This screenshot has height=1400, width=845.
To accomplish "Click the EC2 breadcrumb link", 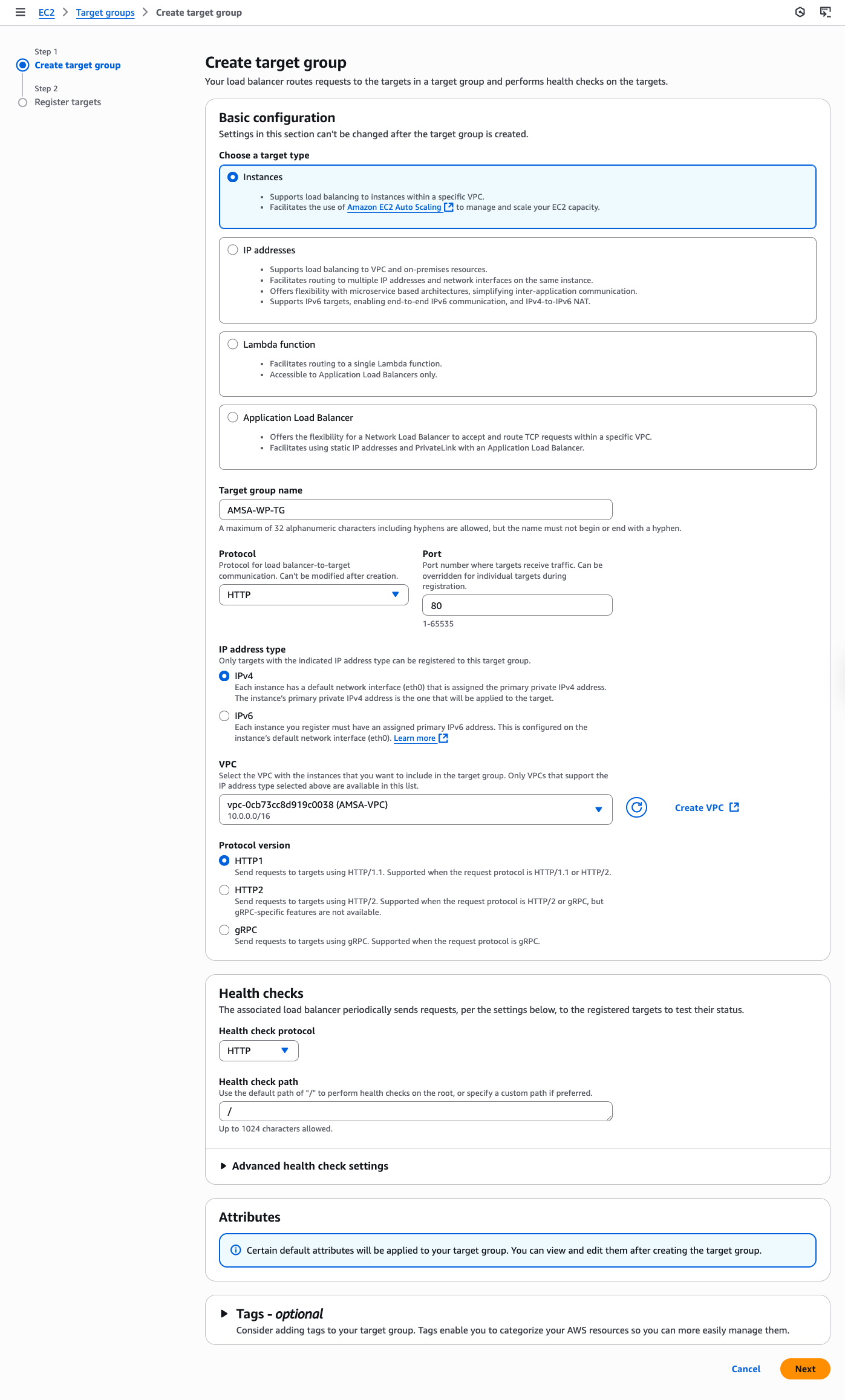I will click(46, 12).
